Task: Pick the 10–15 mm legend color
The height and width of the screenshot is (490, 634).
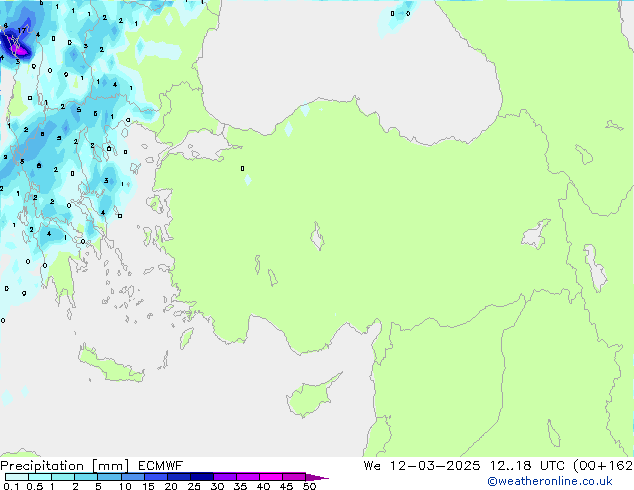Action: 132,477
